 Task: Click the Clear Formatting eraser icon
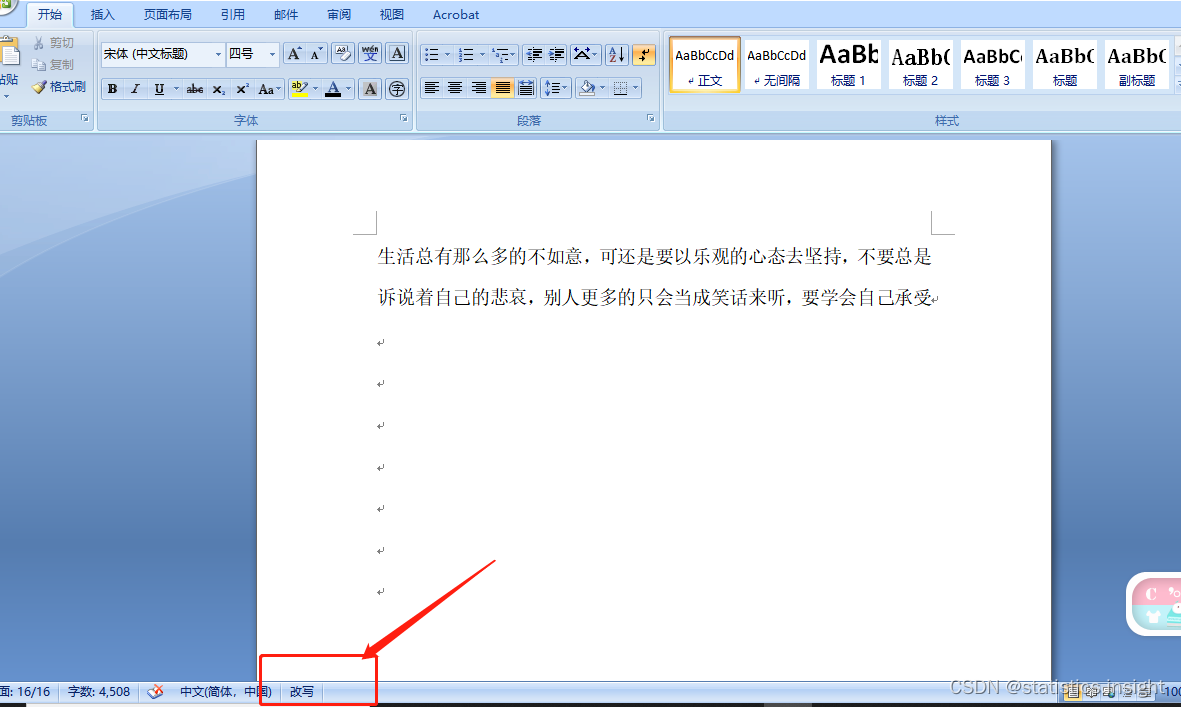point(343,54)
